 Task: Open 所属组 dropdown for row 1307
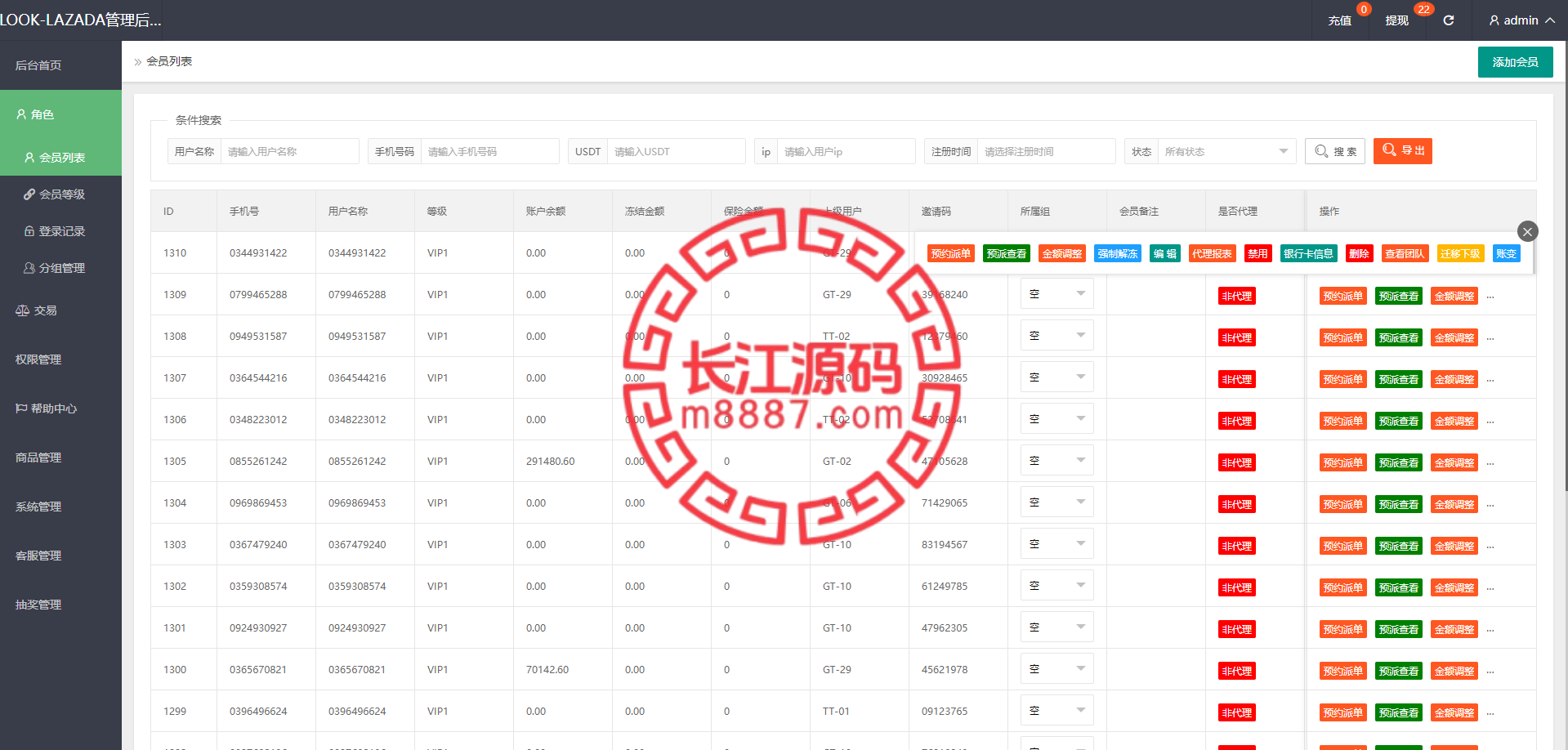(x=1057, y=377)
